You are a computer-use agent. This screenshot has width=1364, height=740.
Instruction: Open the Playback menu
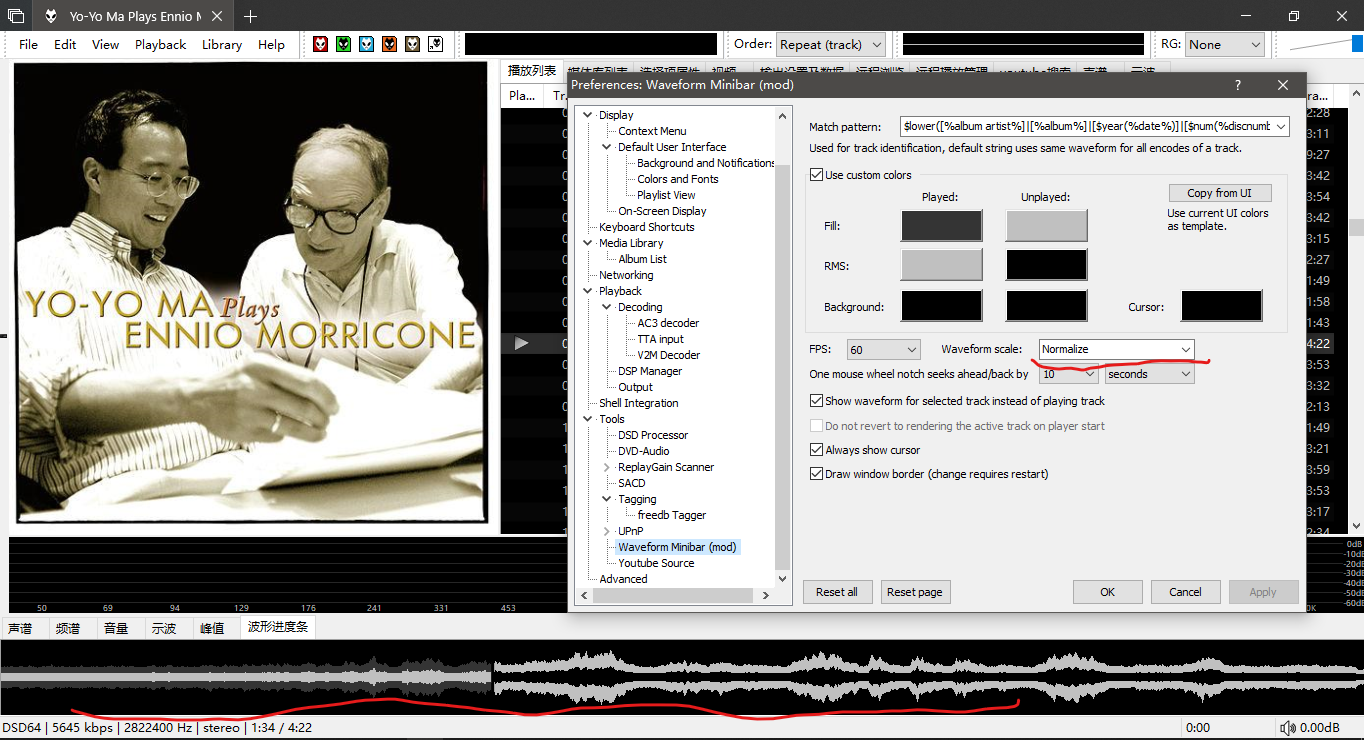click(x=160, y=44)
